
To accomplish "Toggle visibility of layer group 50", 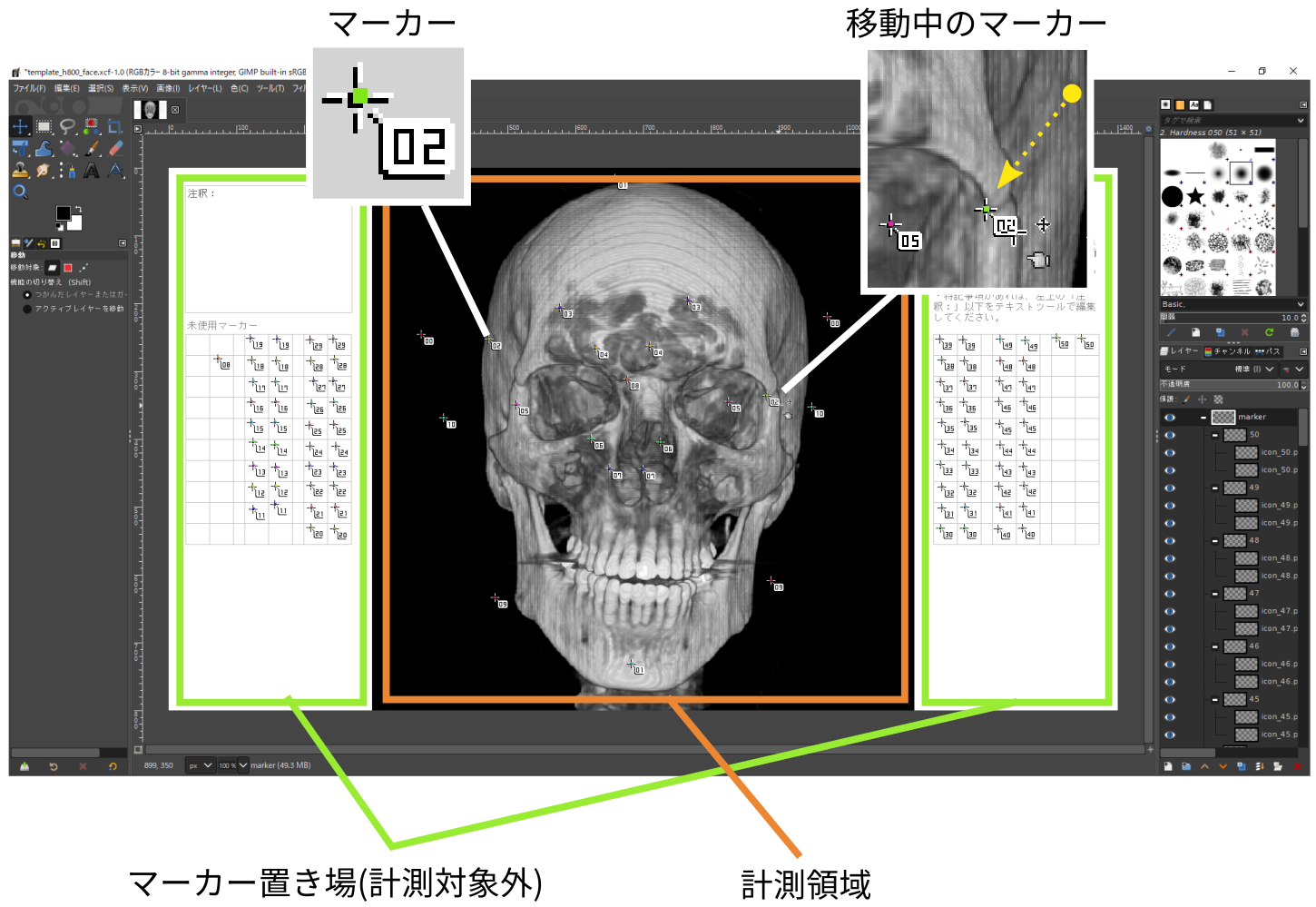I will pyautogui.click(x=1170, y=435).
